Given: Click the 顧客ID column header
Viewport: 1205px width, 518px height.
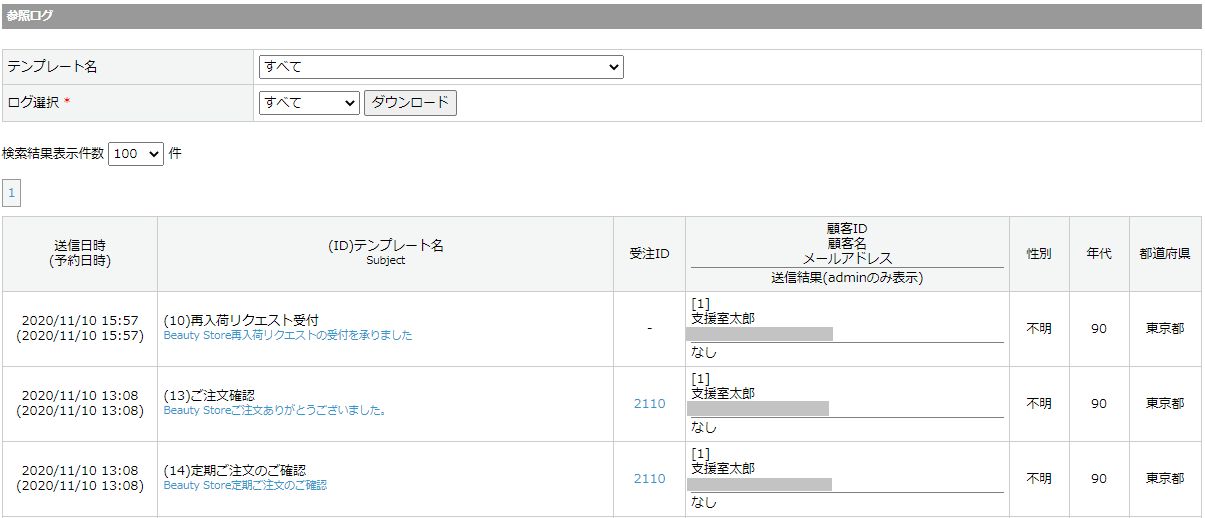Looking at the screenshot, I should (x=847, y=229).
